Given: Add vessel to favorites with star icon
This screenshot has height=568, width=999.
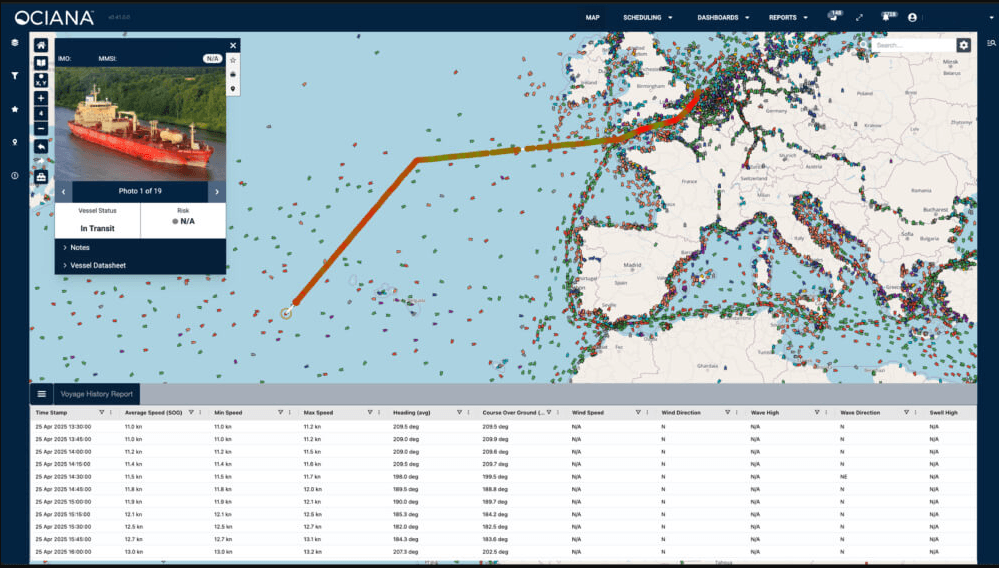Looking at the screenshot, I should (233, 60).
